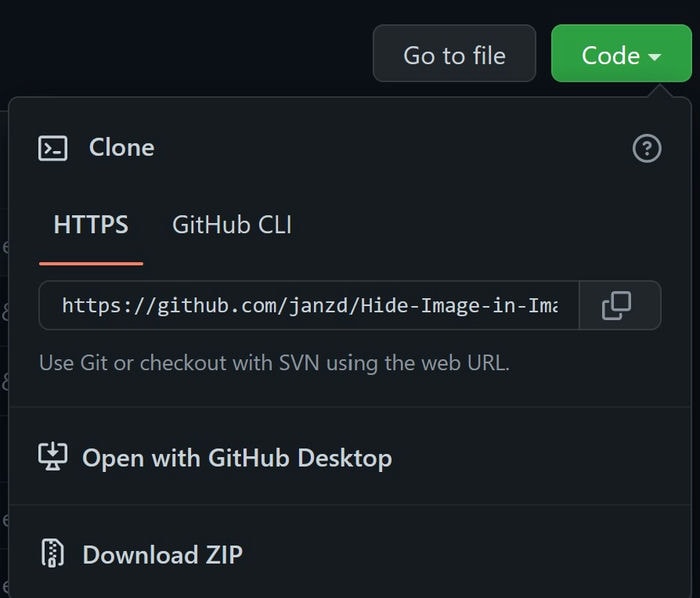Choose the Download ZIP option

point(162,555)
